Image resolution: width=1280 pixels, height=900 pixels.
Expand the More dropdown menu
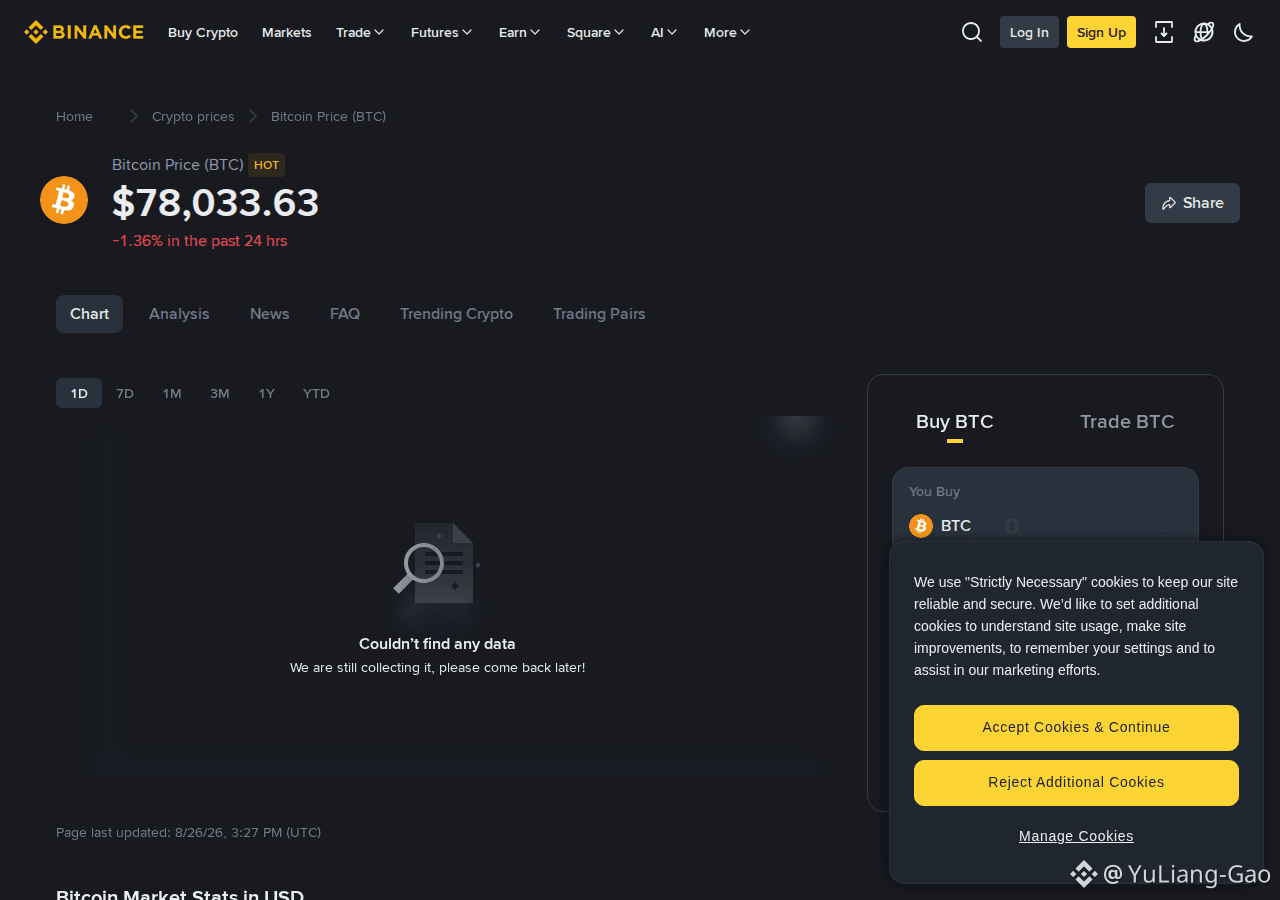(x=727, y=32)
